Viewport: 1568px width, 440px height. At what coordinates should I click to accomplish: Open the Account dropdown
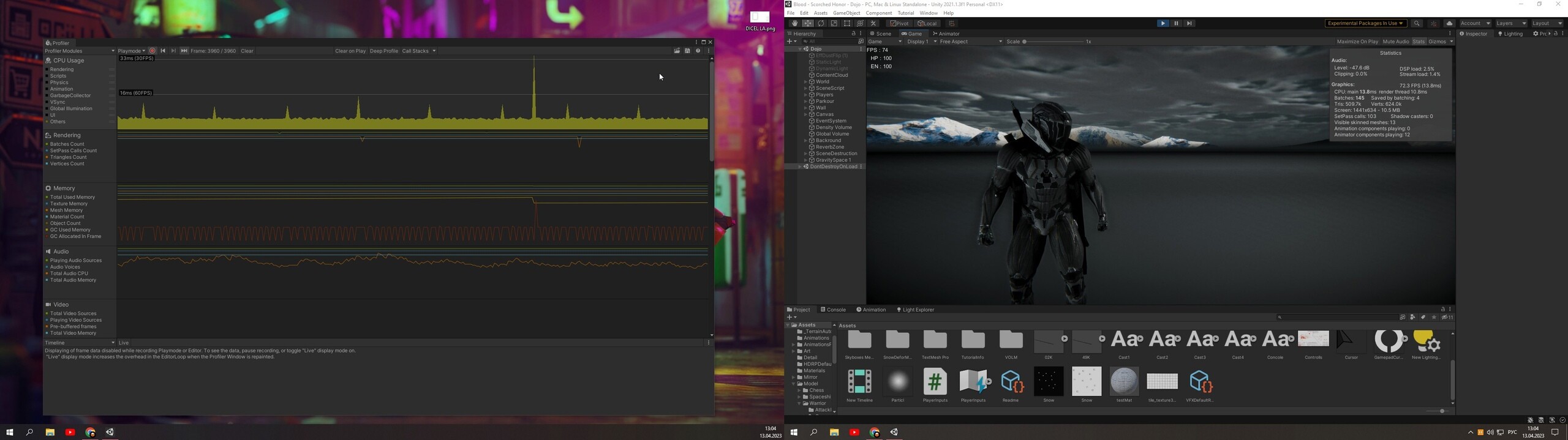pos(1475,23)
